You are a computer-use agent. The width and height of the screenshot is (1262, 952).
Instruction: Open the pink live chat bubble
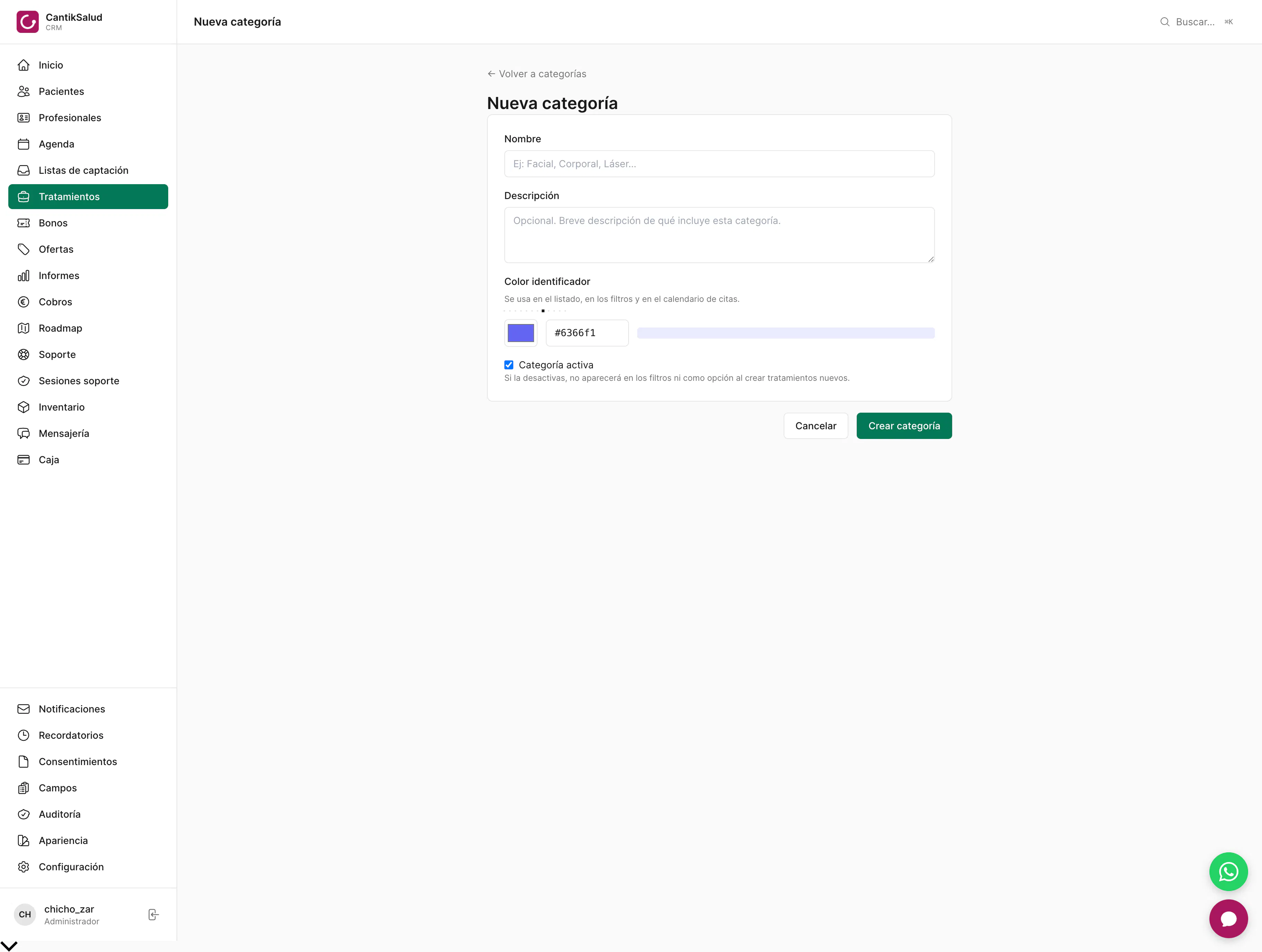pos(1228,918)
